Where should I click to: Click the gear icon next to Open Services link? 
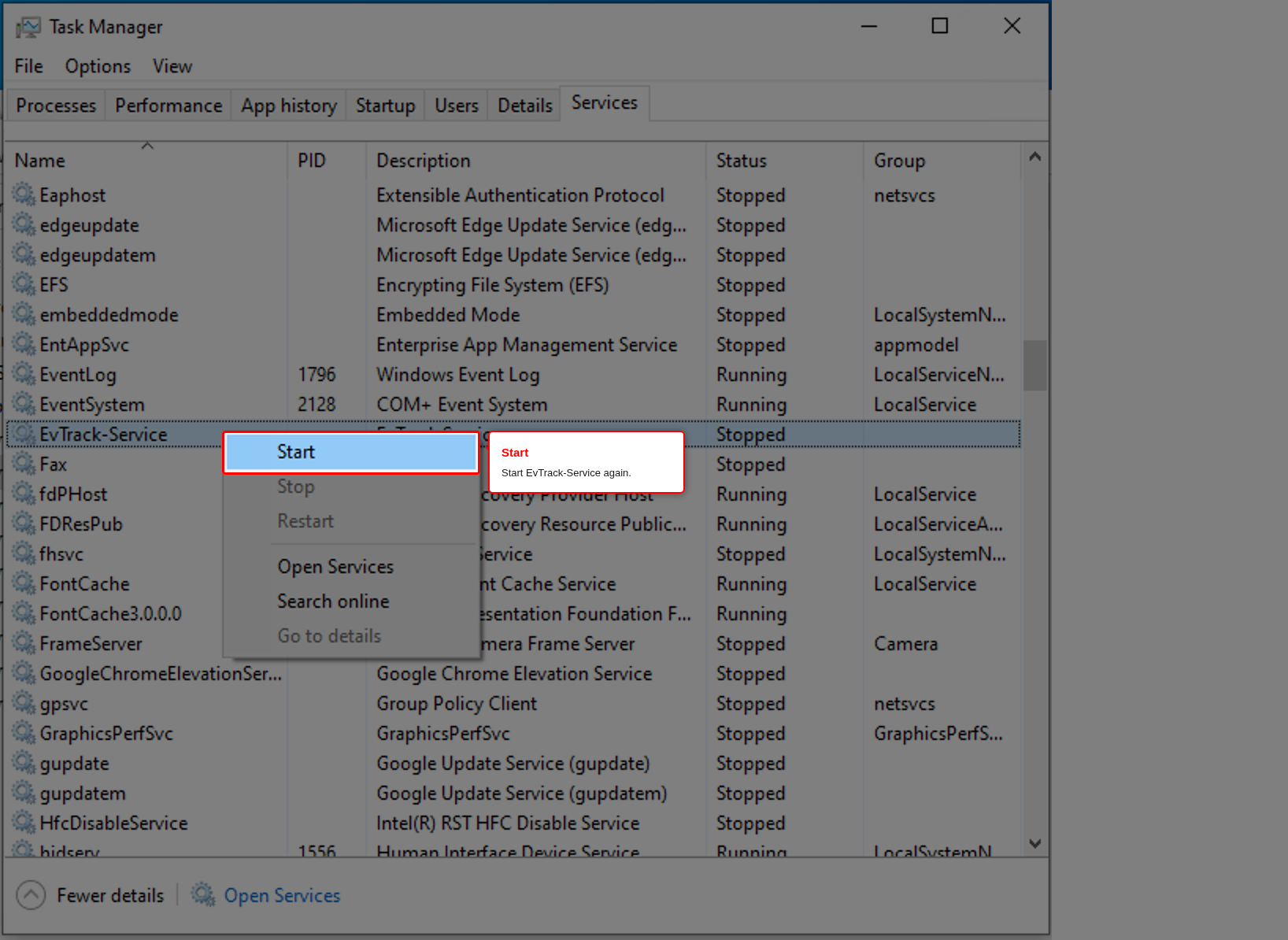[203, 894]
